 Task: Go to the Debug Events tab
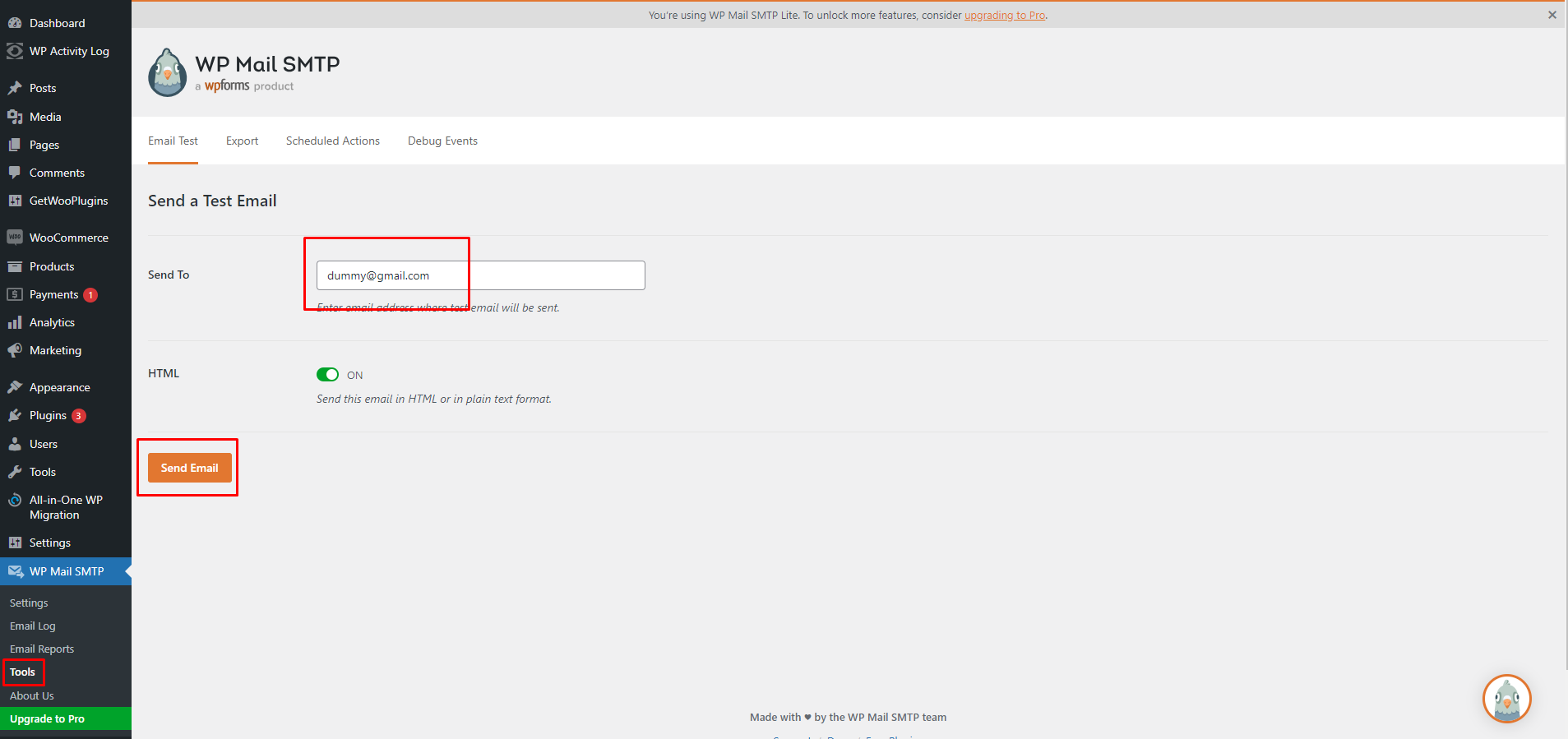click(442, 141)
